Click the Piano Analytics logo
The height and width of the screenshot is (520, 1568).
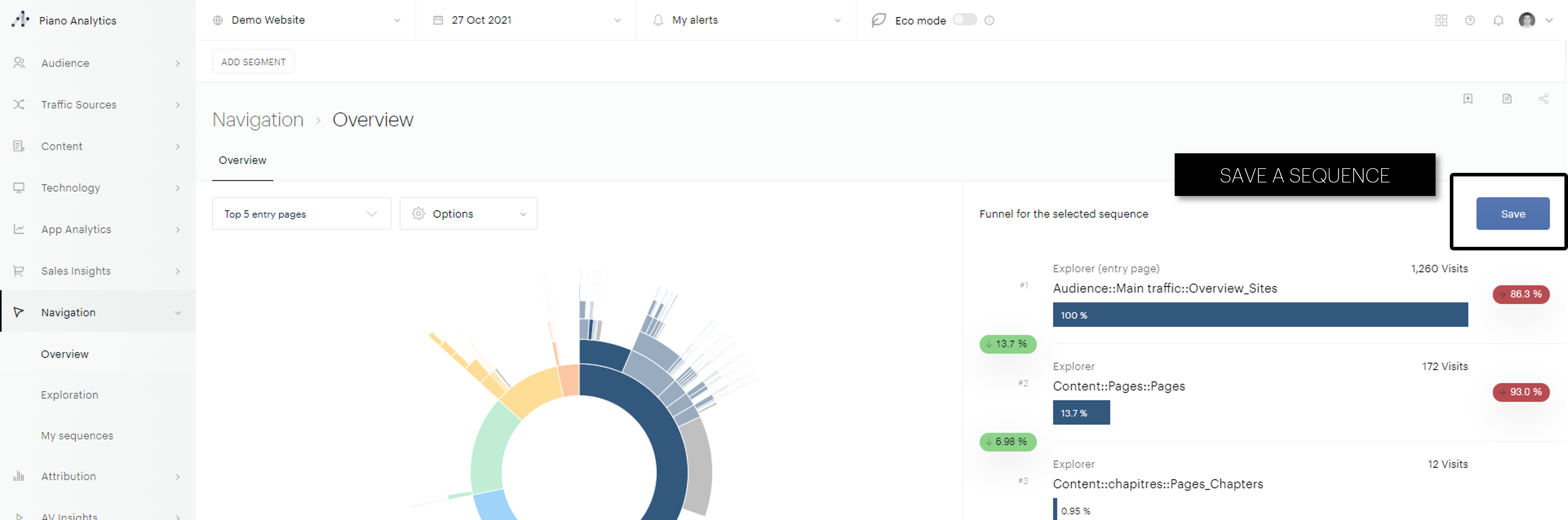point(21,20)
